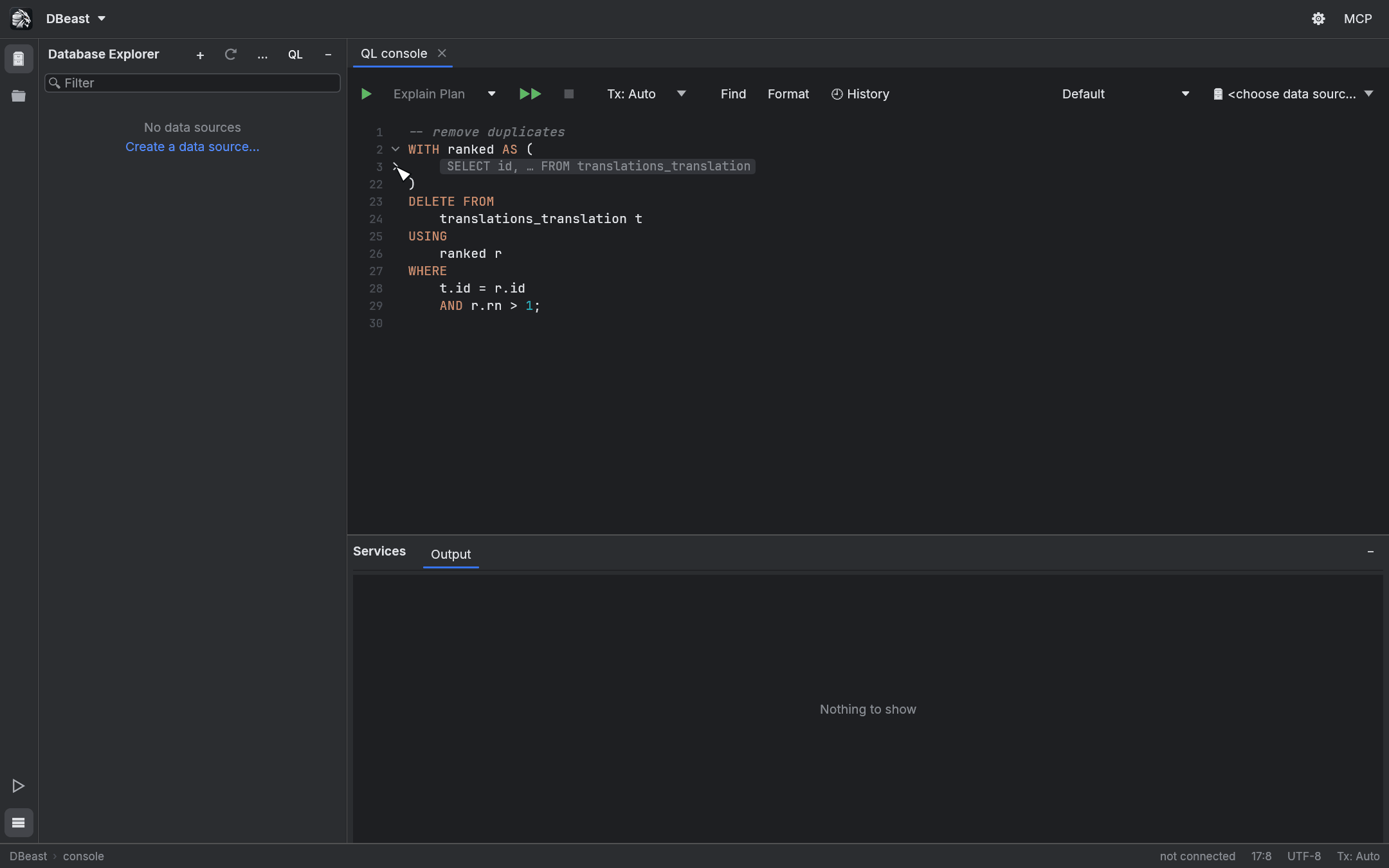Click the console breadcrumb in status bar

coord(84,856)
